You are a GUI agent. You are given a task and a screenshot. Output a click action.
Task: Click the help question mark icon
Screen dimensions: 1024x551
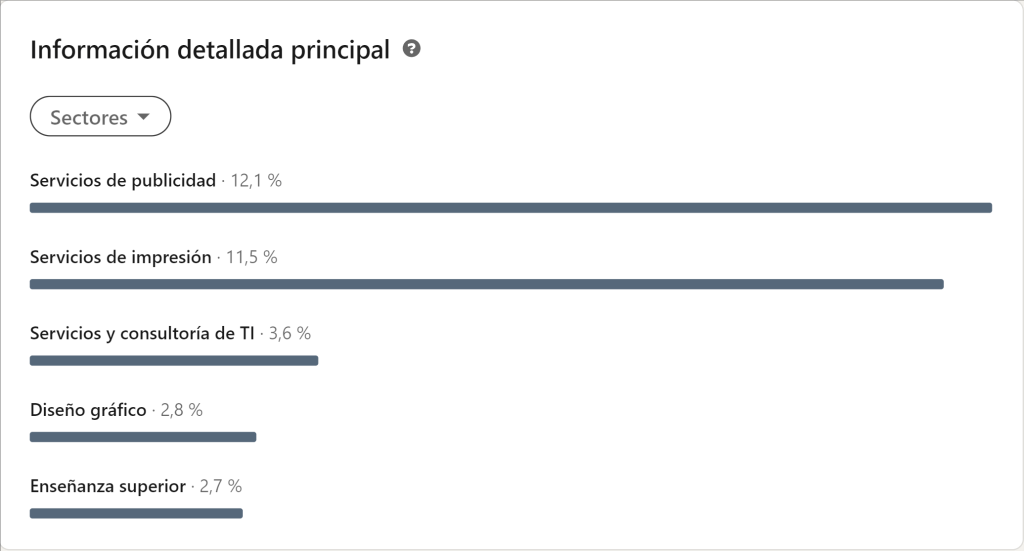click(x=411, y=49)
